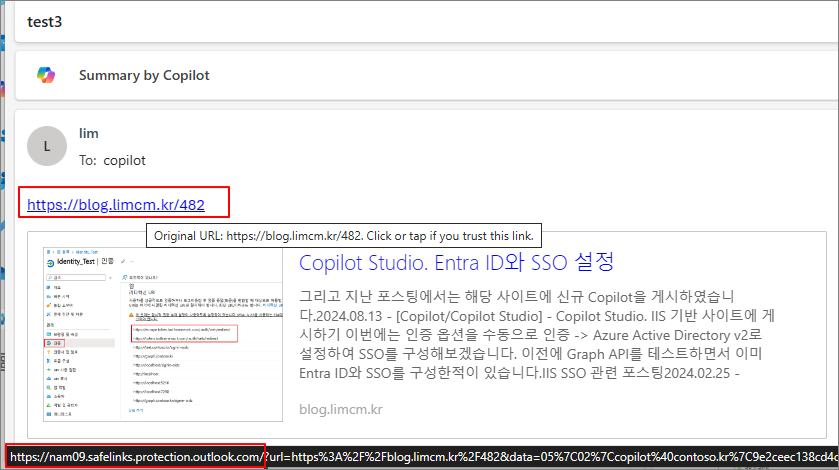Click the email subject test3
This screenshot has height=470, width=839.
coord(44,22)
